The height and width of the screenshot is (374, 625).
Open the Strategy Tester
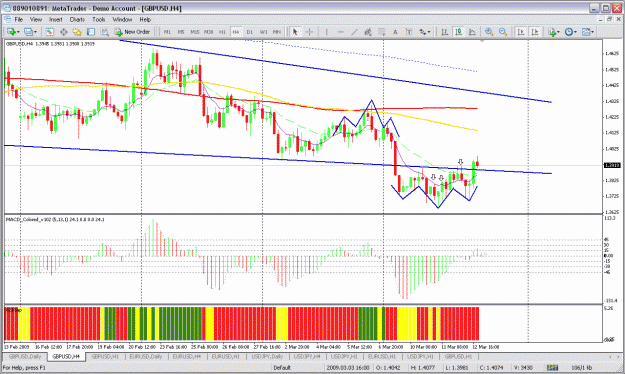[x=104, y=32]
